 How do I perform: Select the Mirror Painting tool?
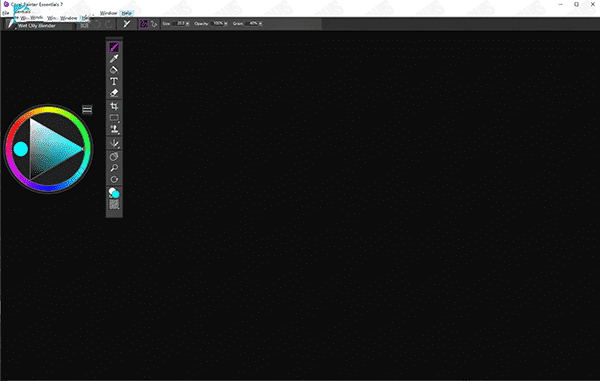[114, 143]
